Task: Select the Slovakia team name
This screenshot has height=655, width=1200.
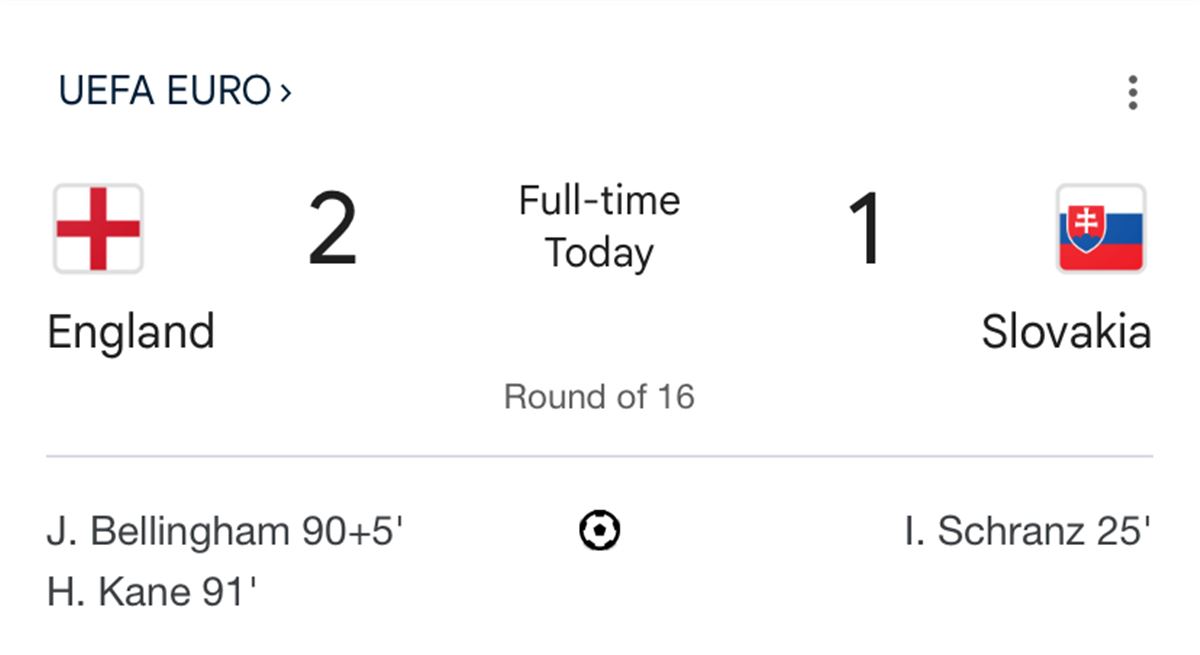Action: (x=1066, y=332)
